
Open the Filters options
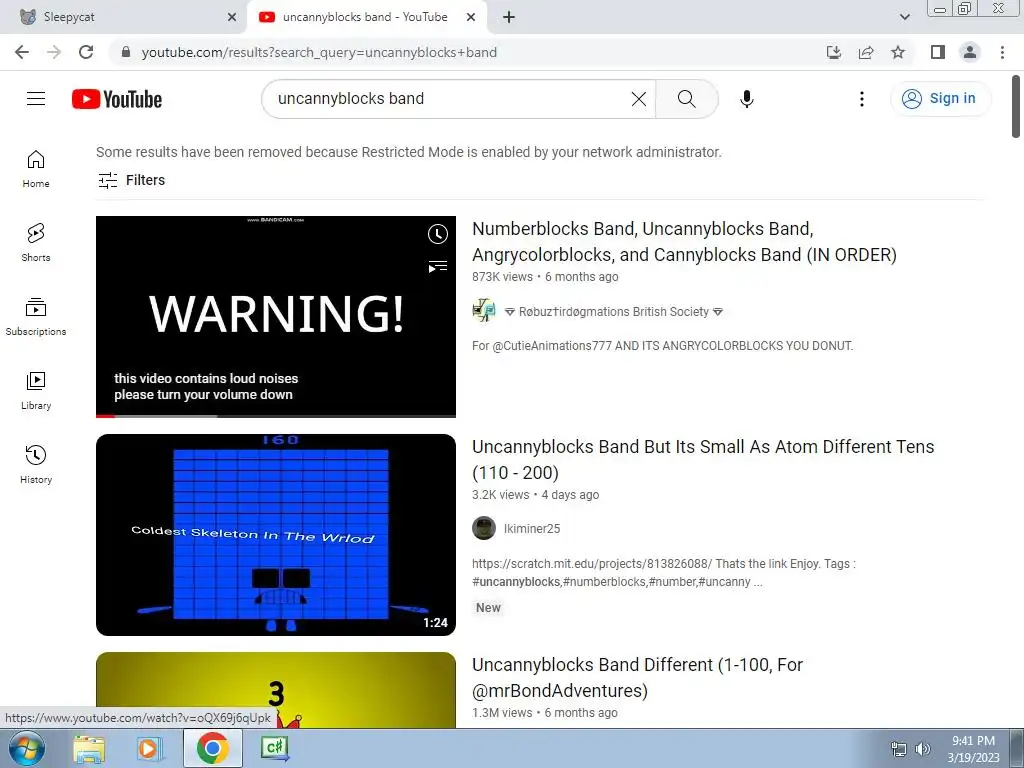click(x=131, y=180)
